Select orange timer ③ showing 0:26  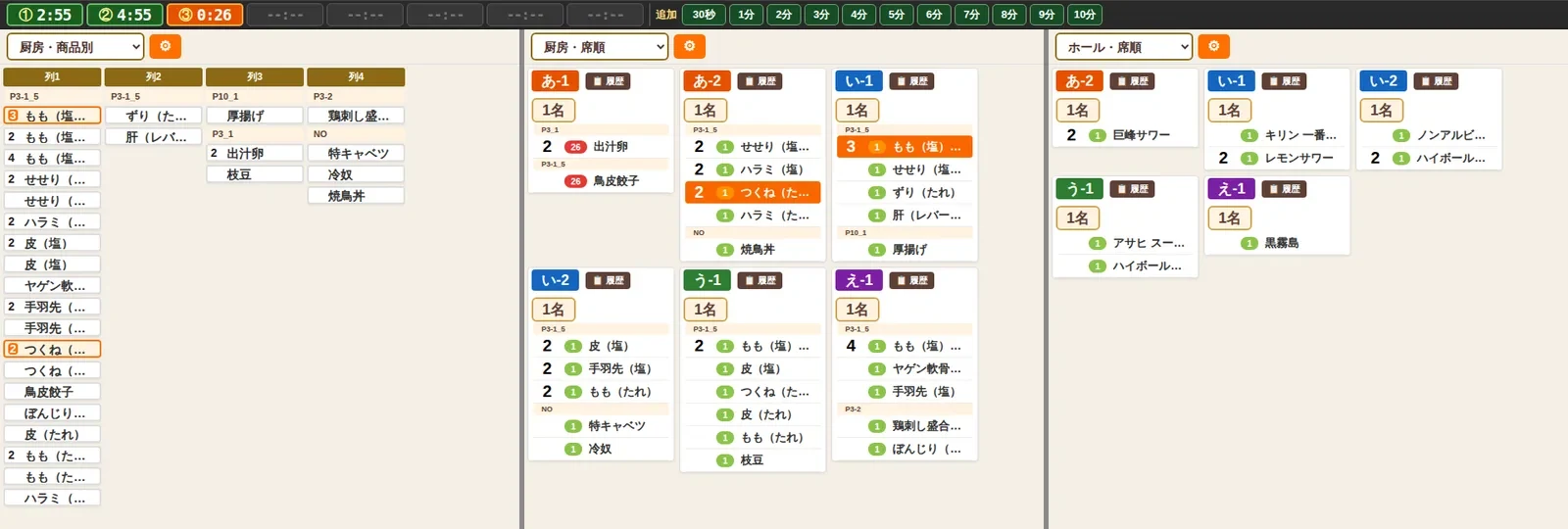coord(204,15)
